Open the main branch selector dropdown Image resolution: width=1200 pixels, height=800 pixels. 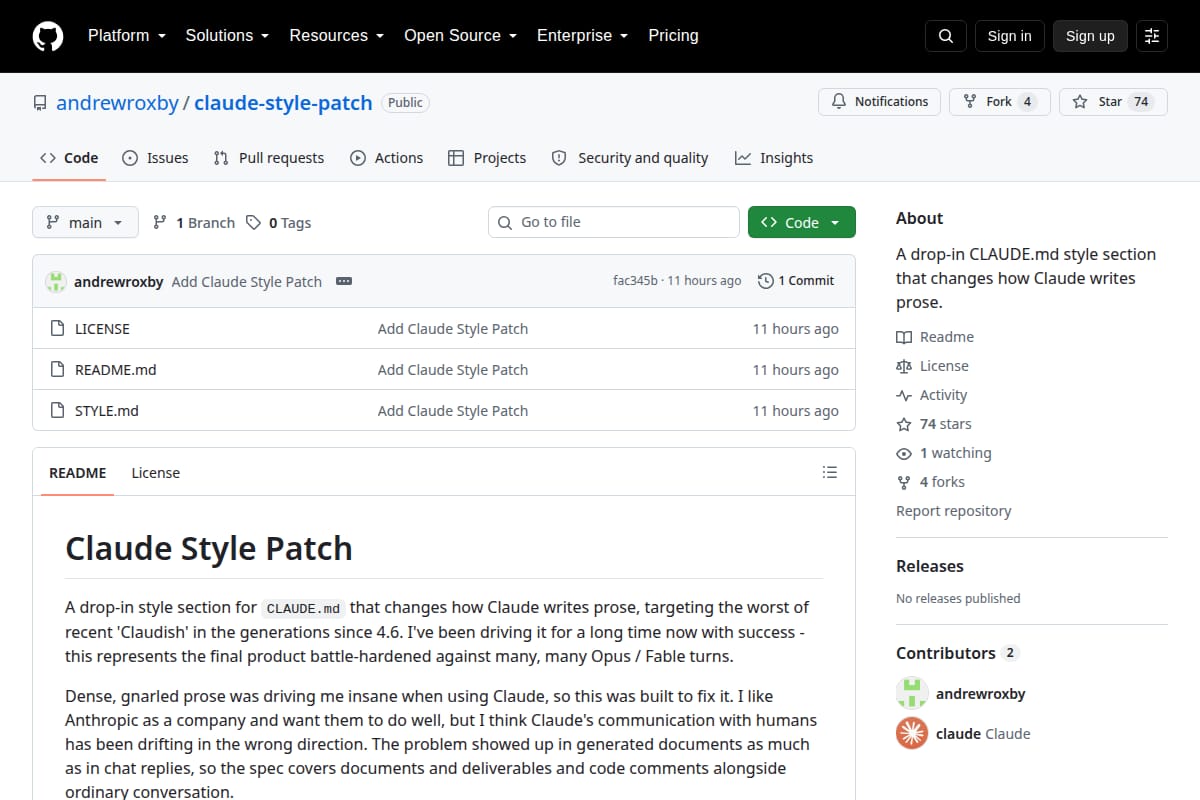(85, 222)
